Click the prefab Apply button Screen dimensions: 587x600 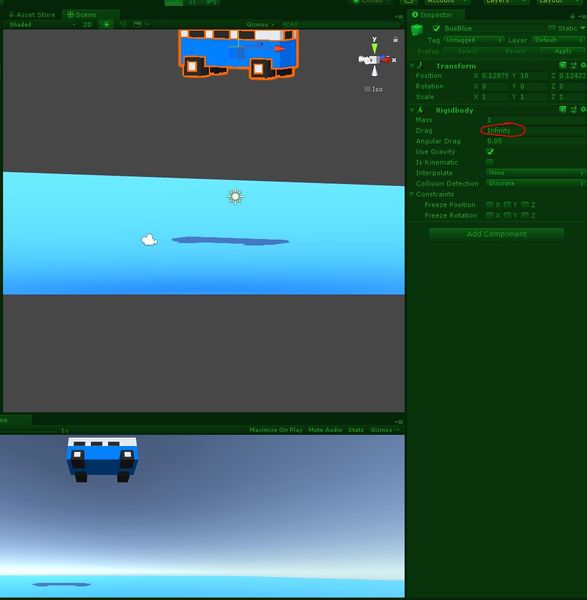click(563, 51)
